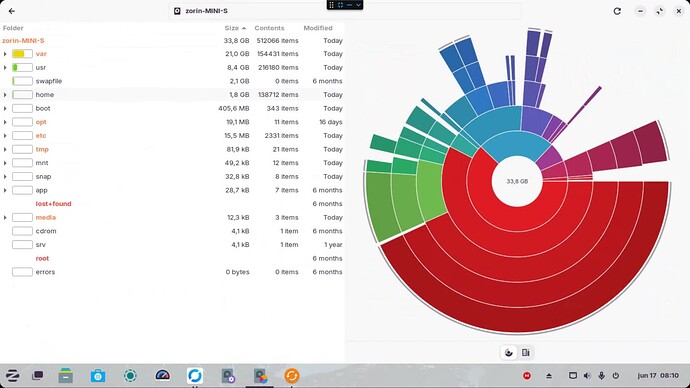690x388 pixels.
Task: Sort by the Modified column header
Action: pos(318,28)
